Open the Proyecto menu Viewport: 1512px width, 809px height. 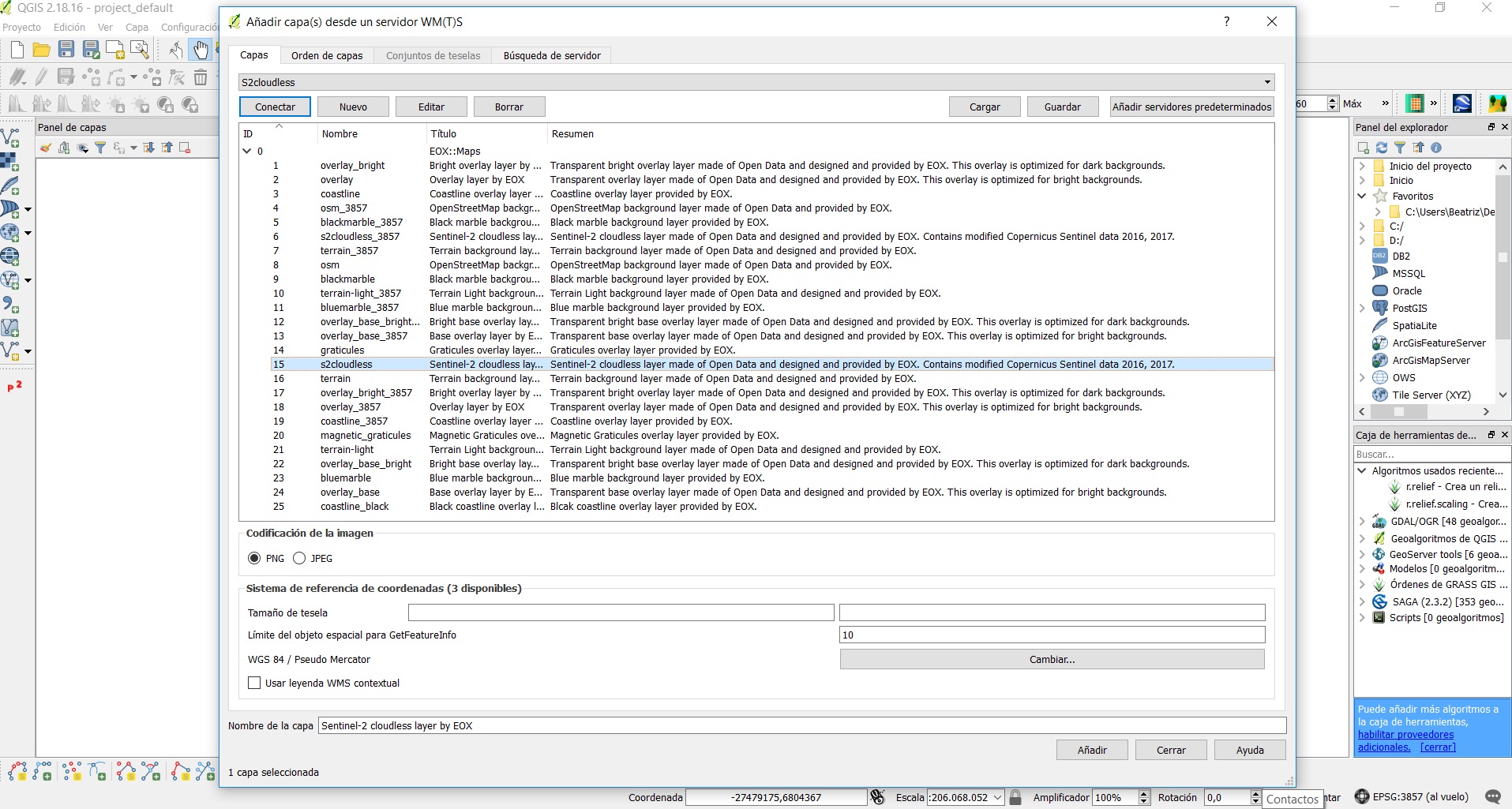[x=22, y=27]
